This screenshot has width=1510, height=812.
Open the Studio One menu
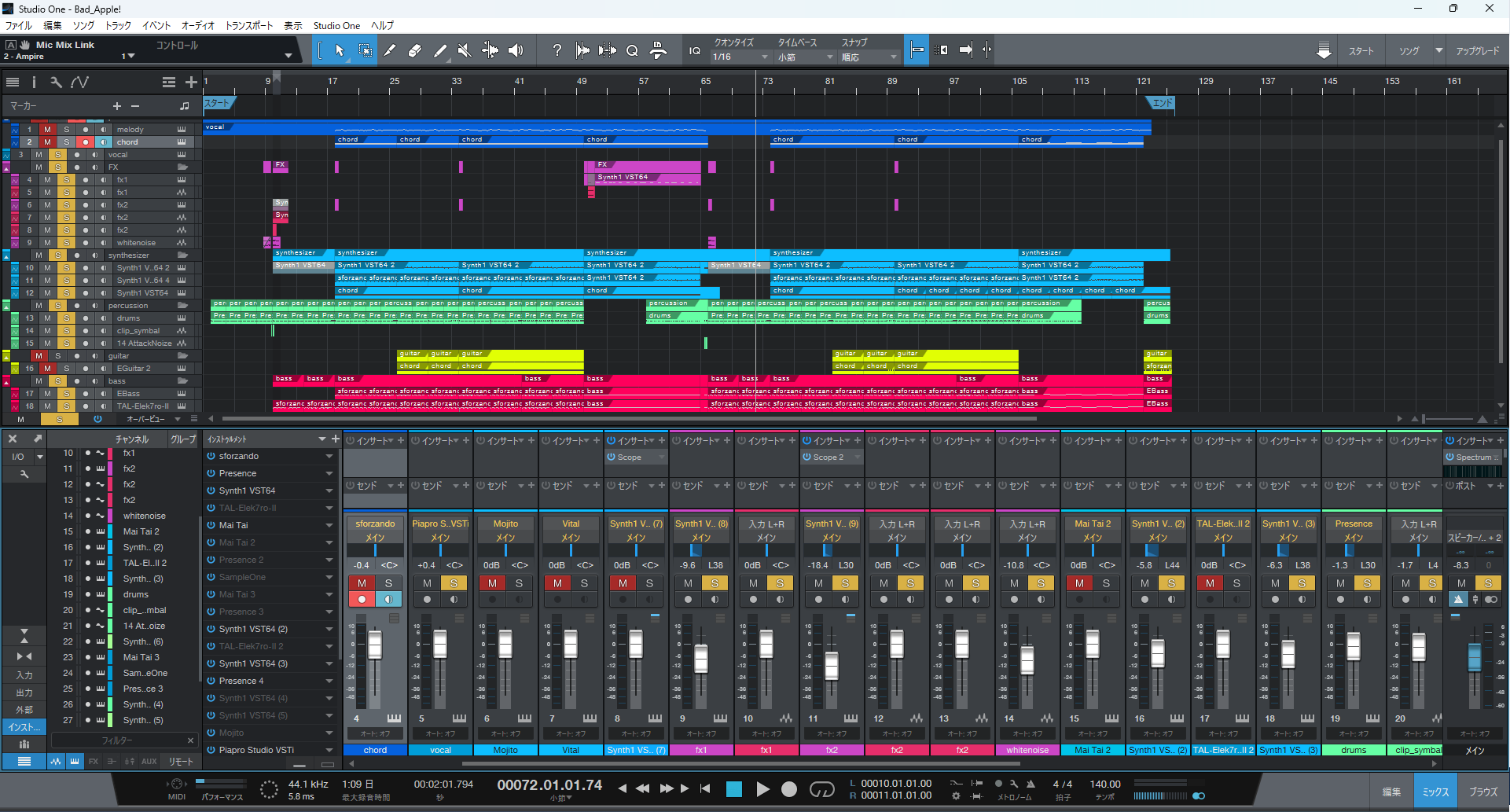[336, 25]
